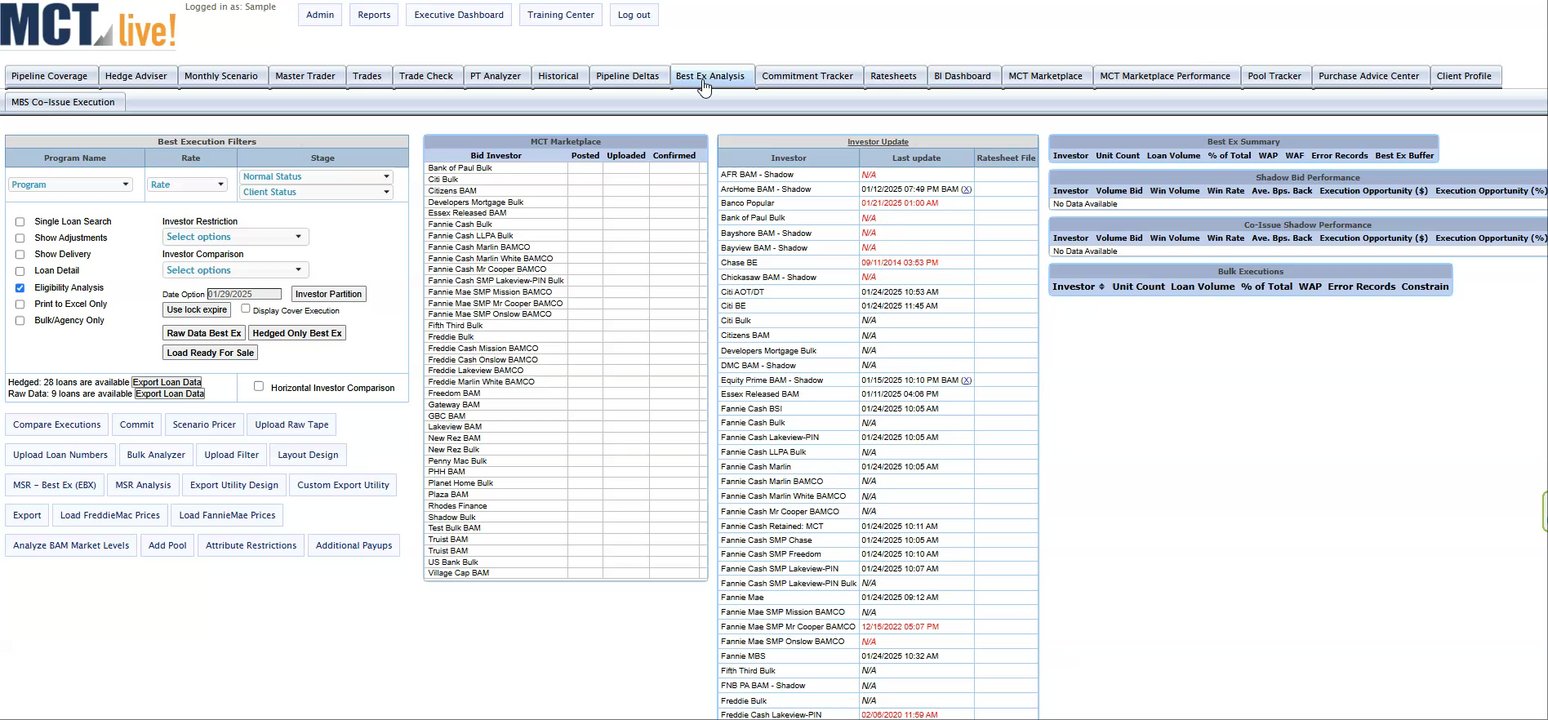Screen dimensions: 1548x720
Task: Export Loan Data for Hedged loans
Action: click(x=168, y=382)
